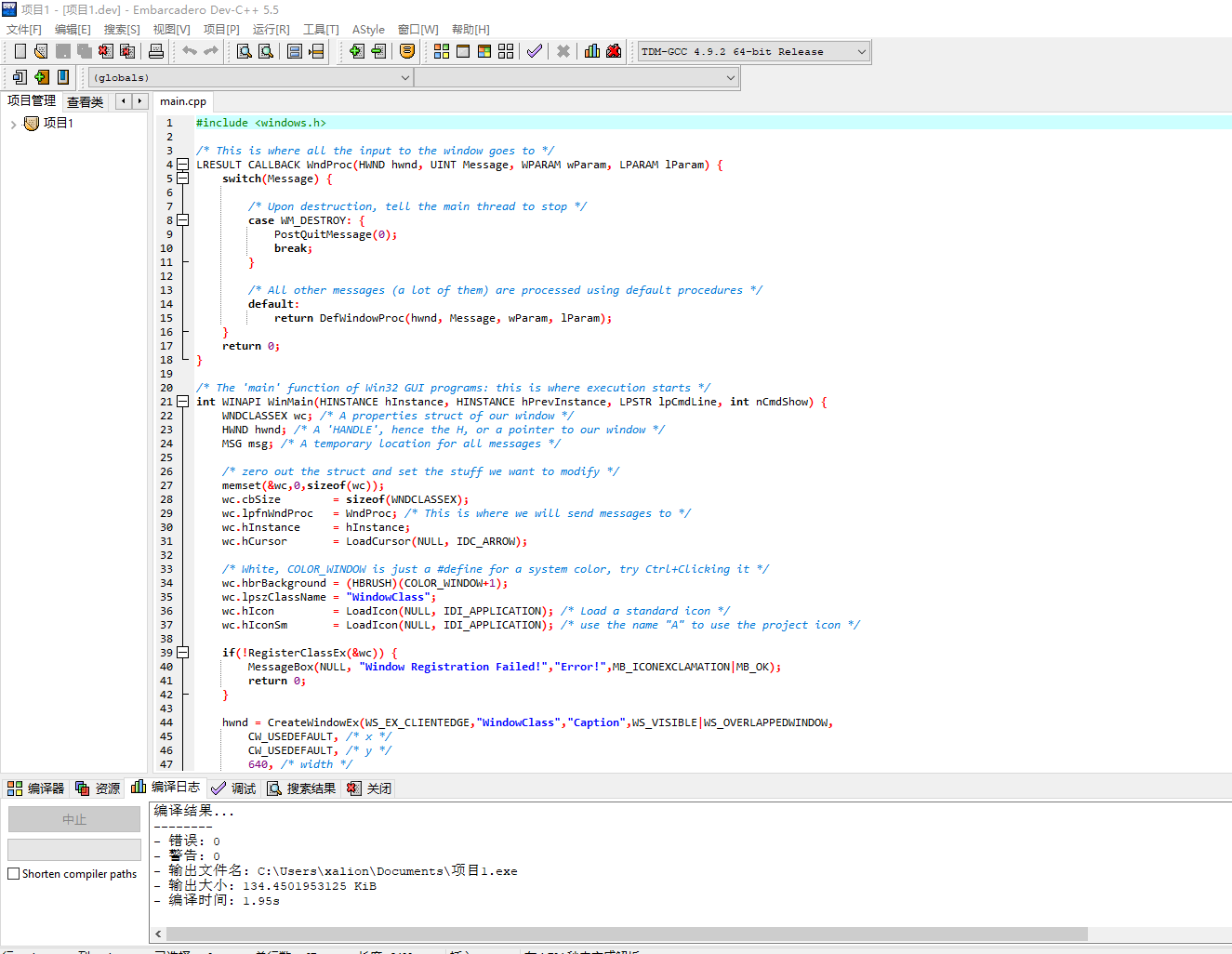Click the New source file icon
This screenshot has height=954, width=1232.
(x=20, y=51)
